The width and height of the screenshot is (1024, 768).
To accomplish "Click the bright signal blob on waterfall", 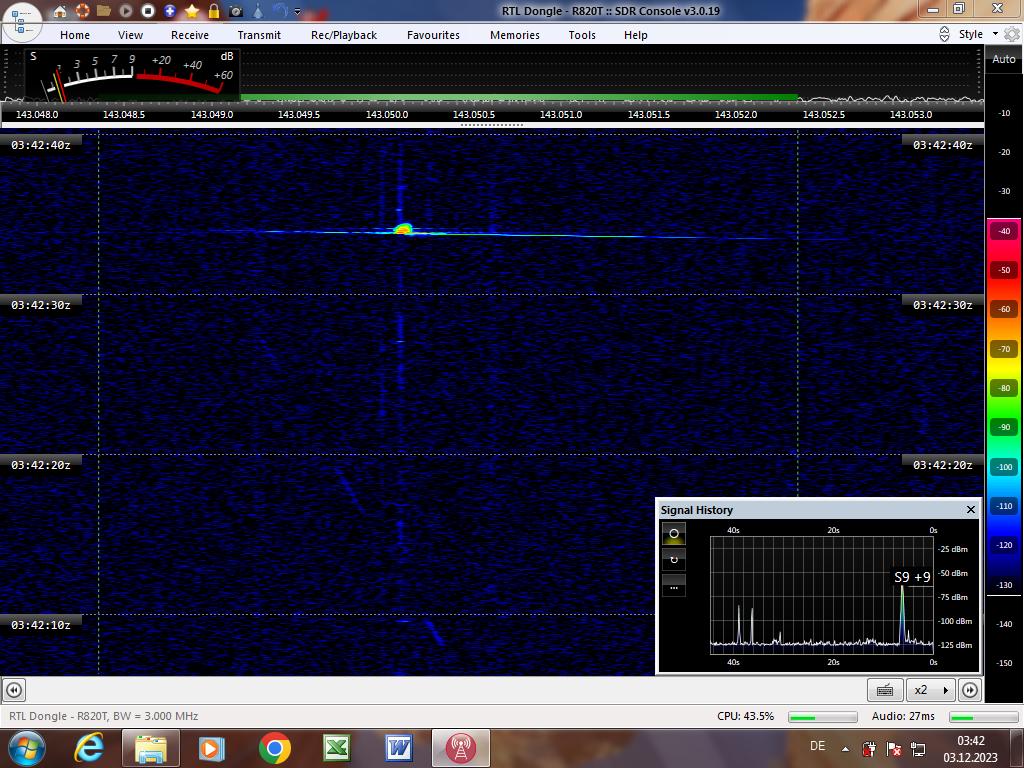I will pos(403,229).
